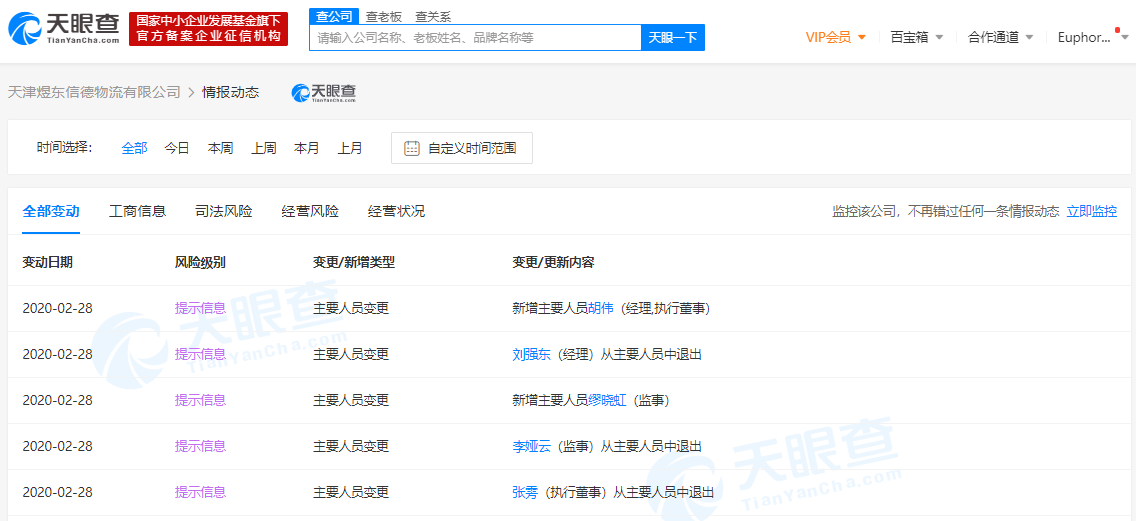Image resolution: width=1136 pixels, height=521 pixels.
Task: Expand the 合作通道 dropdown menu
Action: [1000, 37]
